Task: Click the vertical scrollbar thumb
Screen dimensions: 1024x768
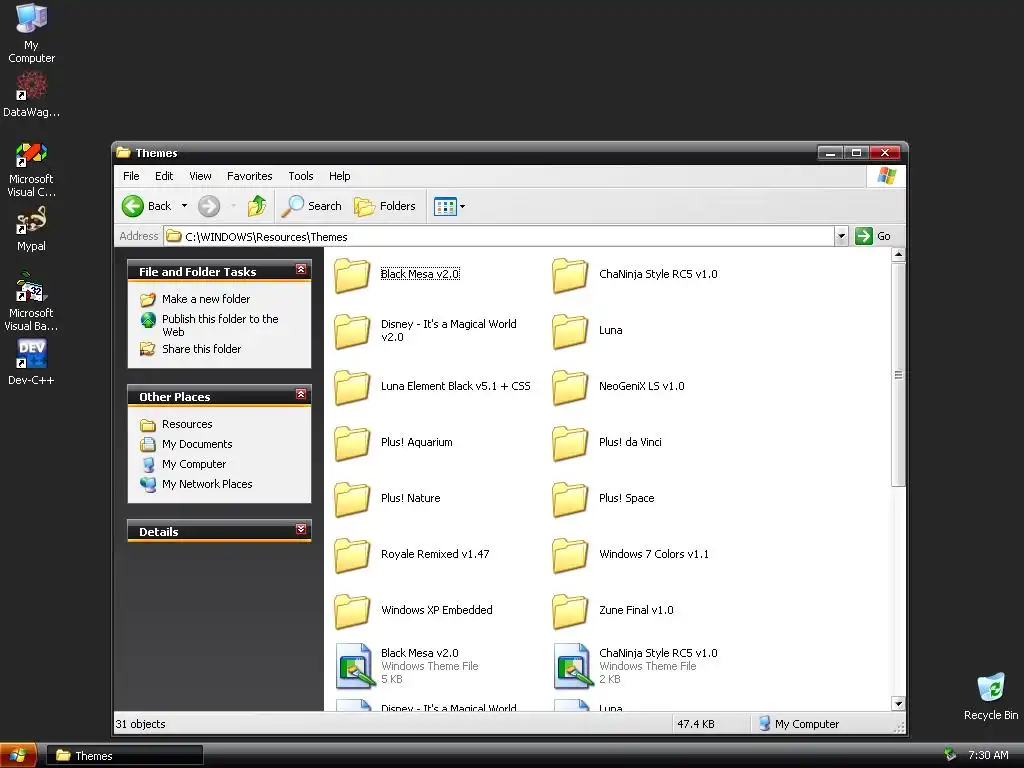Action: [899, 375]
